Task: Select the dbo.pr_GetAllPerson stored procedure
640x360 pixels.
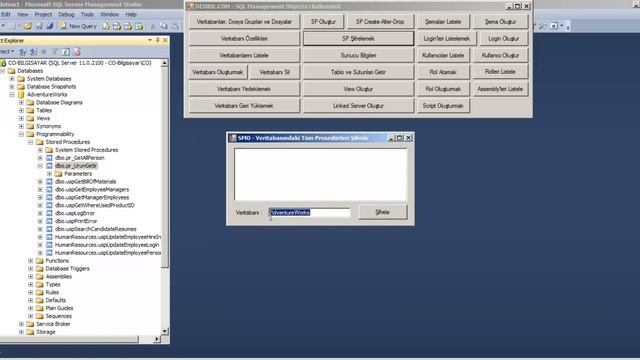Action: click(x=80, y=158)
